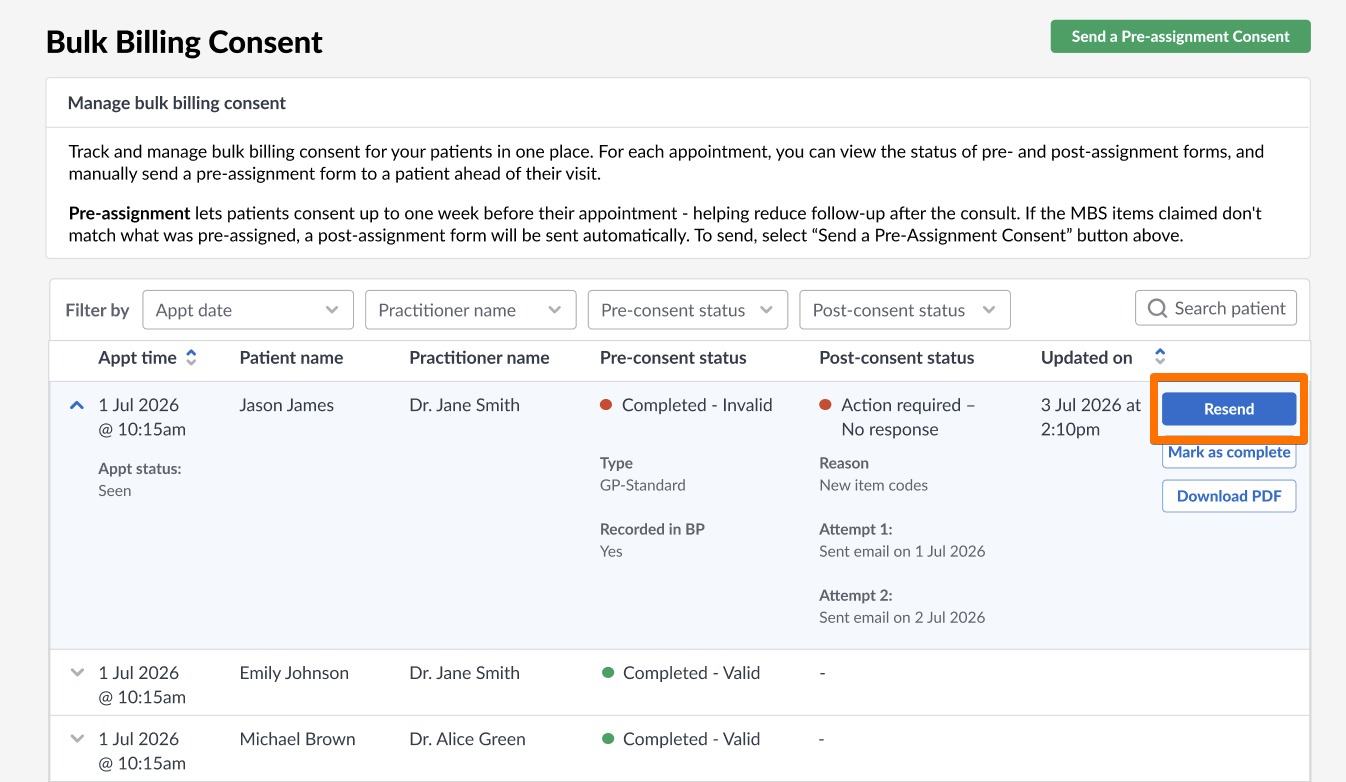Expand Michael Brown row chevron
The image size is (1346, 782).
[x=77, y=739]
